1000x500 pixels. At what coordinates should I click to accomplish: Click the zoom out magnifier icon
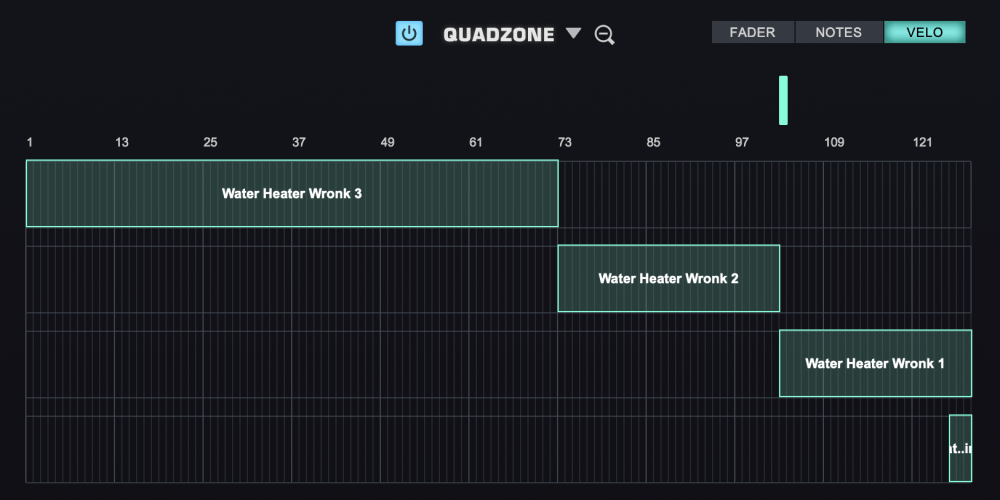point(604,34)
